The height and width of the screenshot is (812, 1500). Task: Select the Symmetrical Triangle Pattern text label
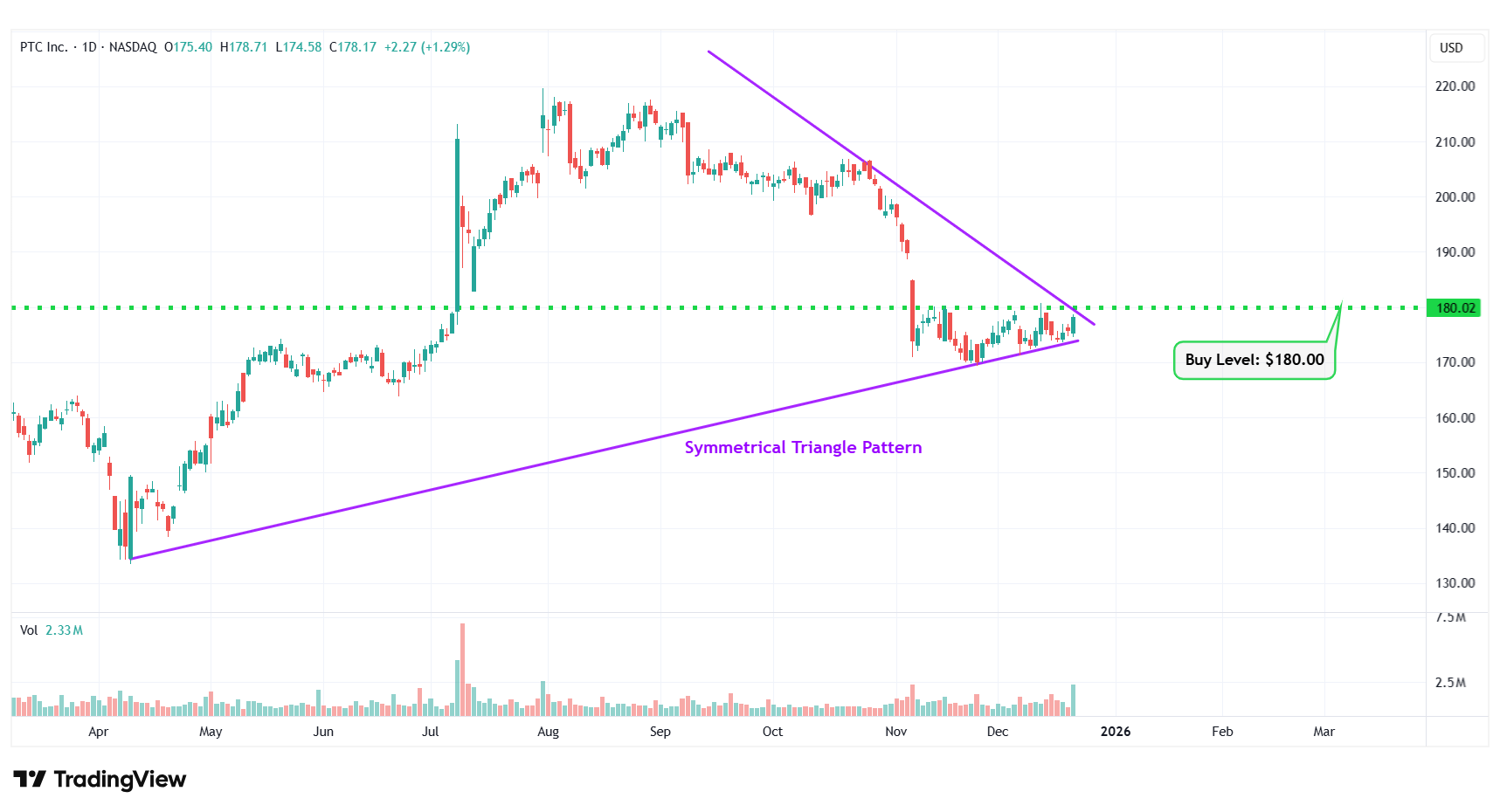pos(803,448)
